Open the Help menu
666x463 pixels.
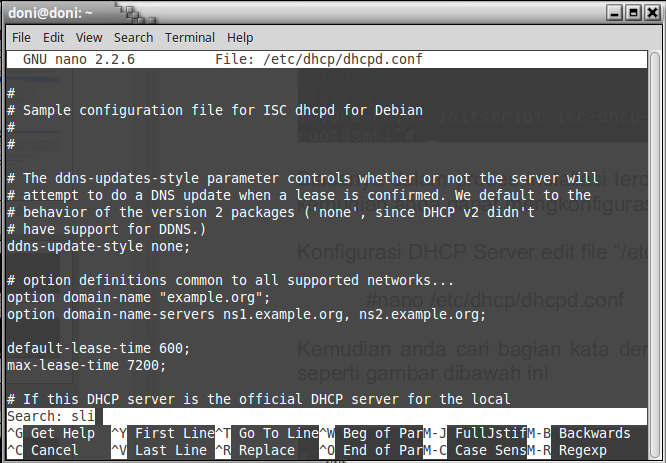tap(240, 37)
